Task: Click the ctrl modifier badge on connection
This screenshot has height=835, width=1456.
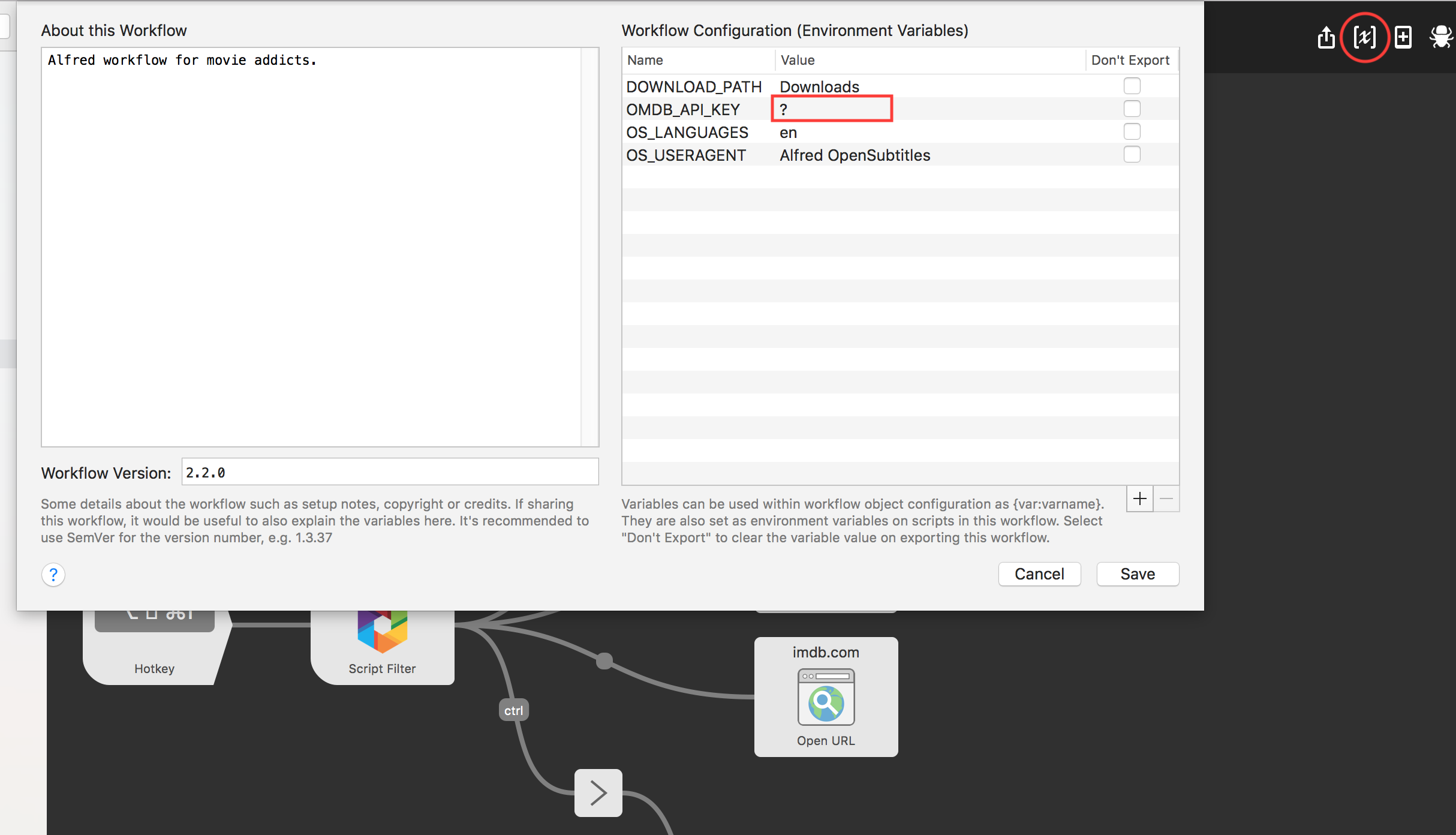Action: (513, 710)
